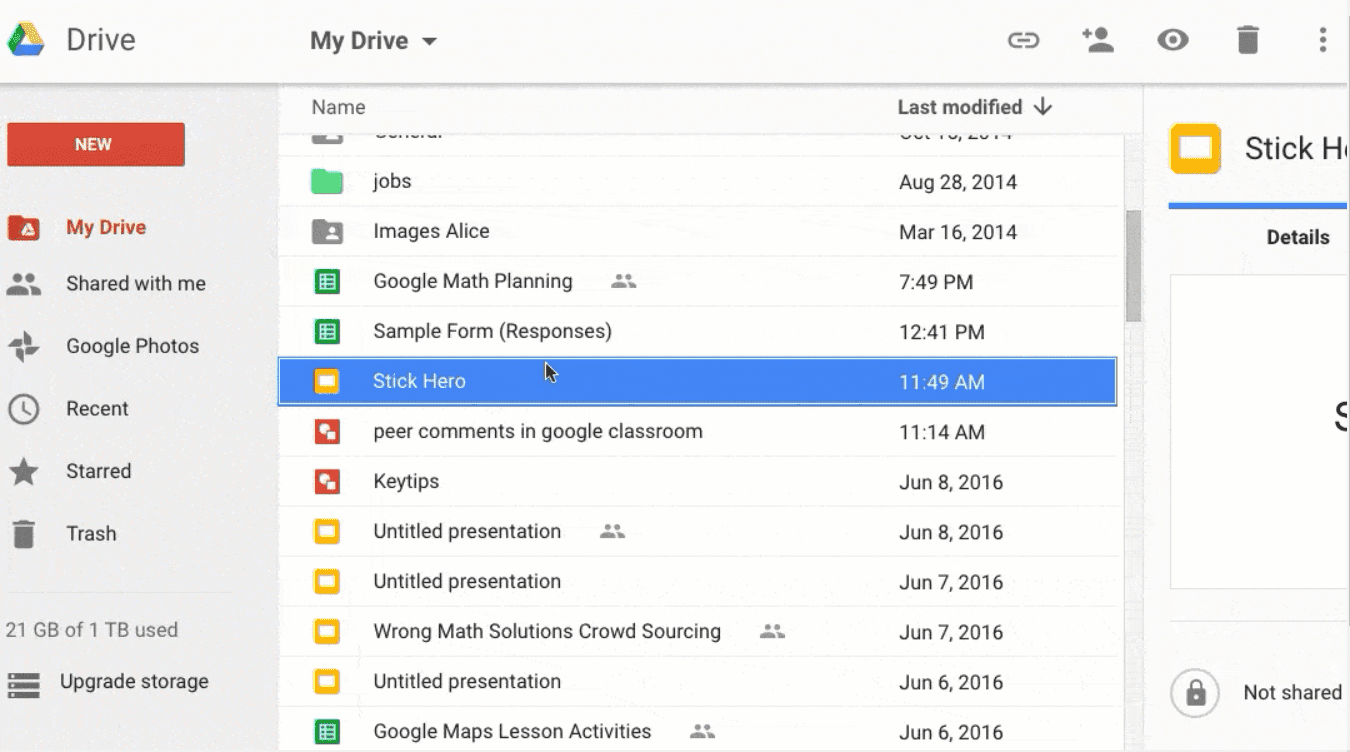
Task: Sort by Name column header
Action: (x=338, y=107)
